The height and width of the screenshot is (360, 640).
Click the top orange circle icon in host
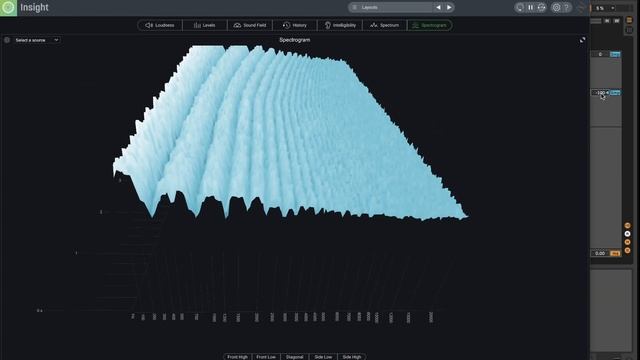pyautogui.click(x=628, y=225)
